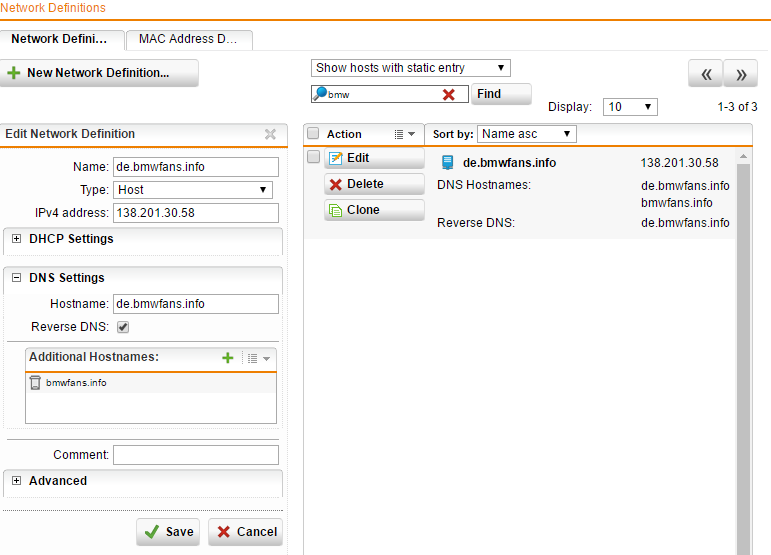Screen dimensions: 771x555
Task: Click the green plus New Network Definition icon
Action: 14,73
